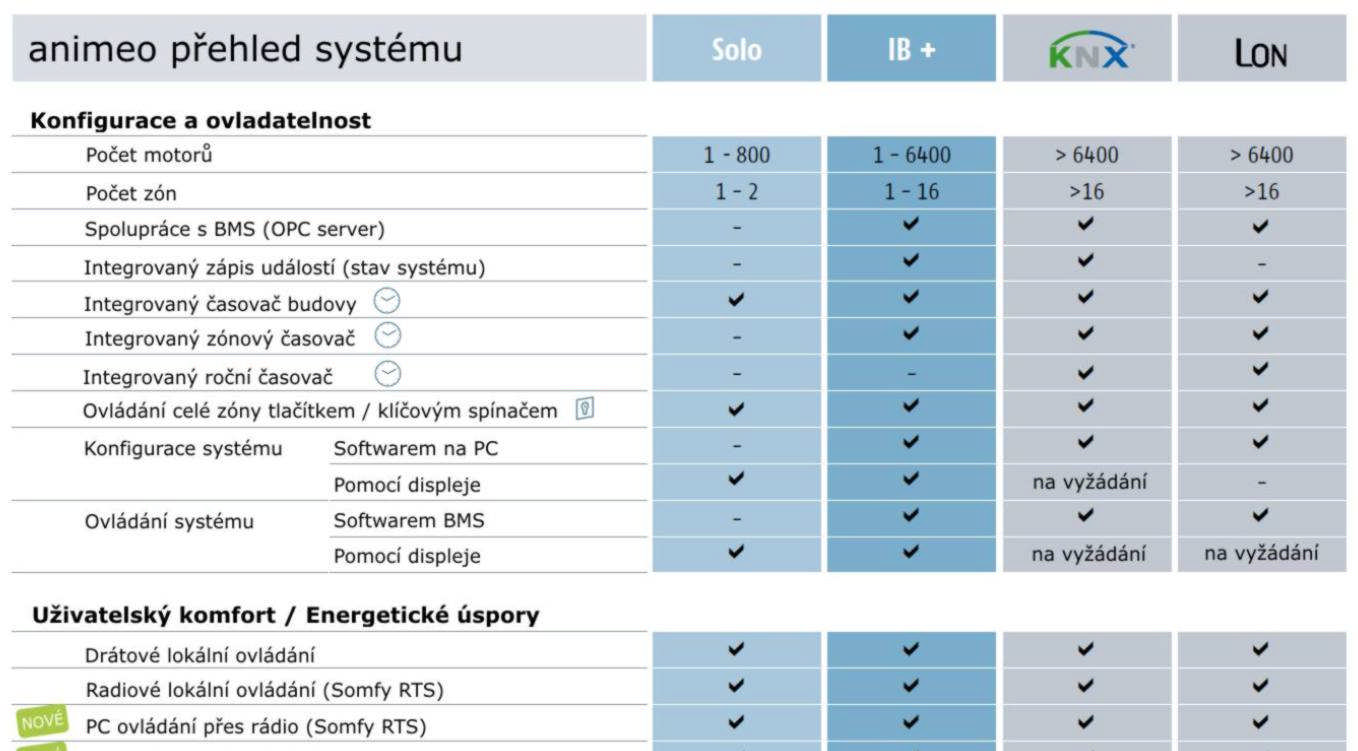Click KNX checkmark in Integrovaný zápis událostí row

[x=1087, y=264]
